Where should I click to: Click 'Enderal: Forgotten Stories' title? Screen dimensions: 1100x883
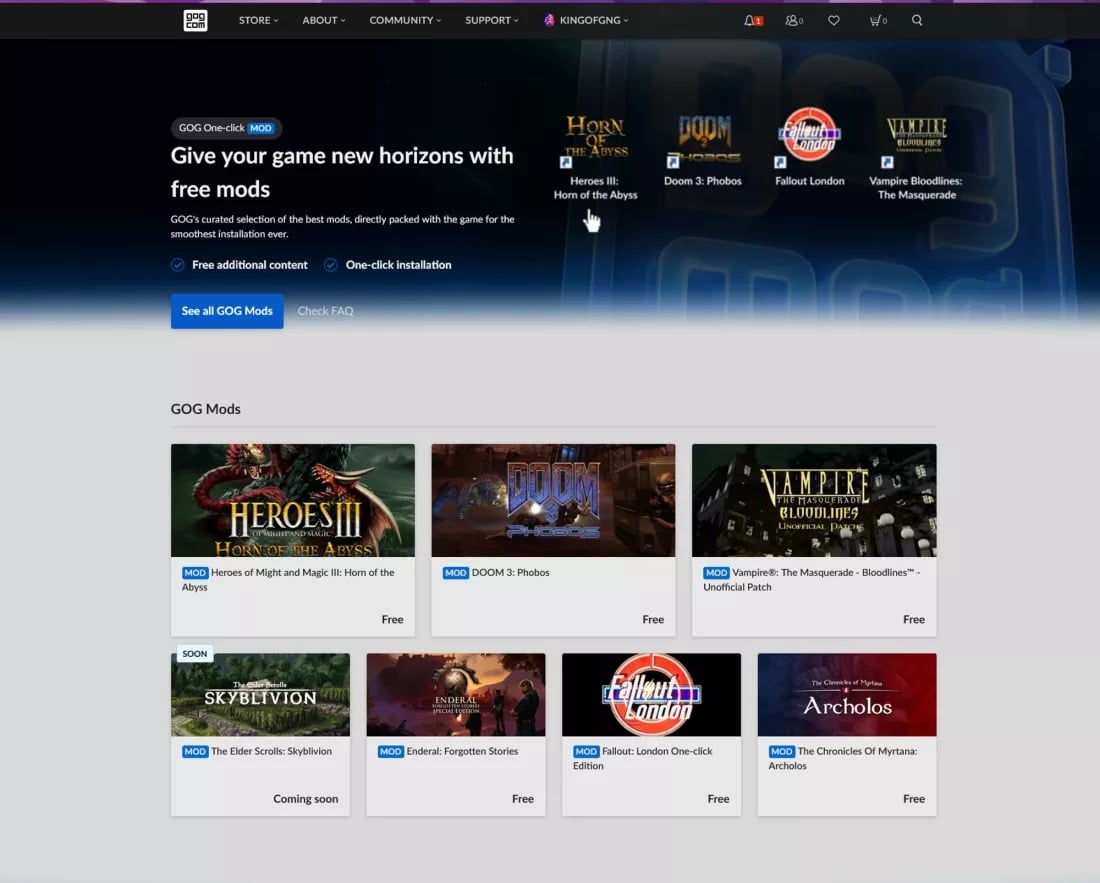462,752
